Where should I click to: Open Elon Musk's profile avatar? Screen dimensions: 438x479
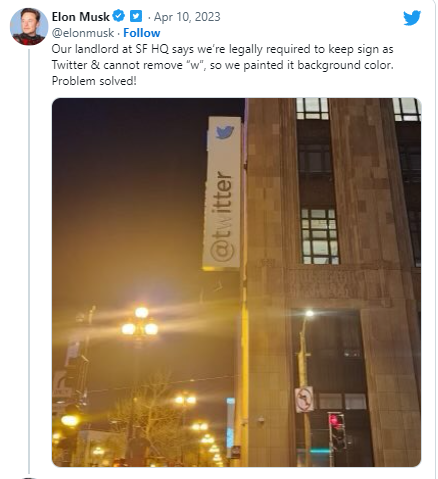[x=29, y=27]
